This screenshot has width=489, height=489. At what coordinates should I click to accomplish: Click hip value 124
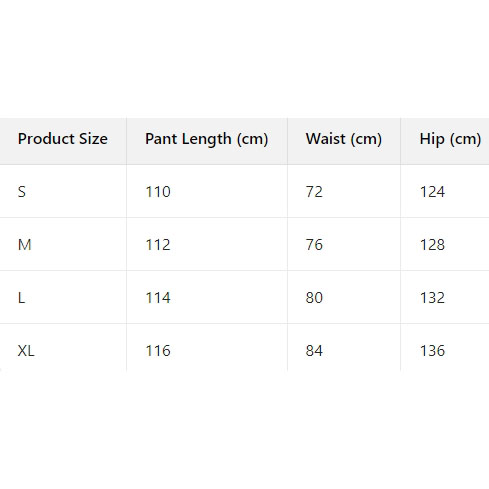pyautogui.click(x=432, y=192)
